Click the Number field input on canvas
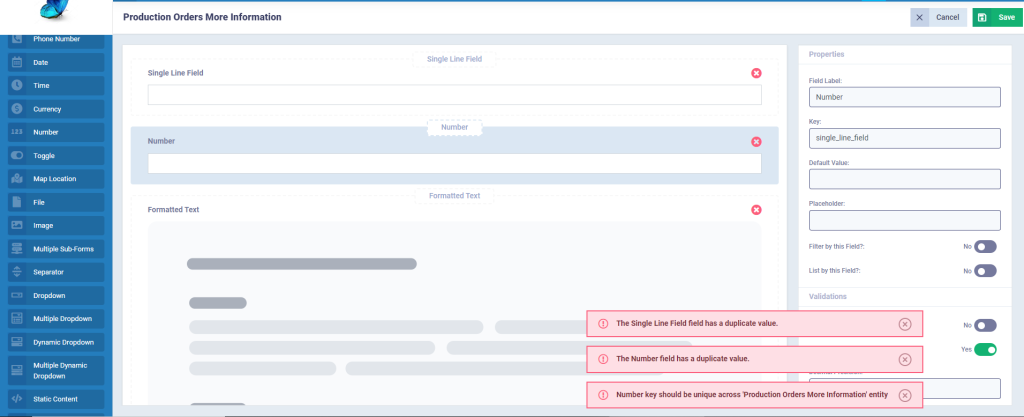 455,163
